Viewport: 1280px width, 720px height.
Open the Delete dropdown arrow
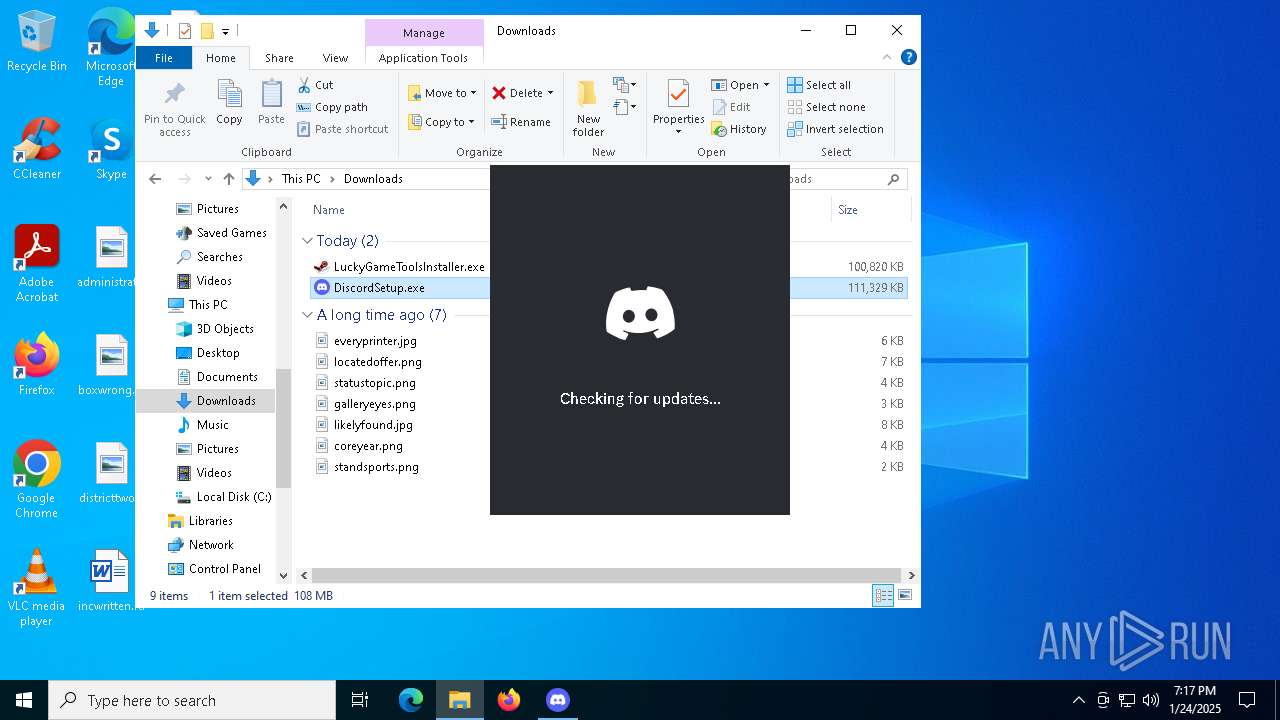[x=550, y=93]
